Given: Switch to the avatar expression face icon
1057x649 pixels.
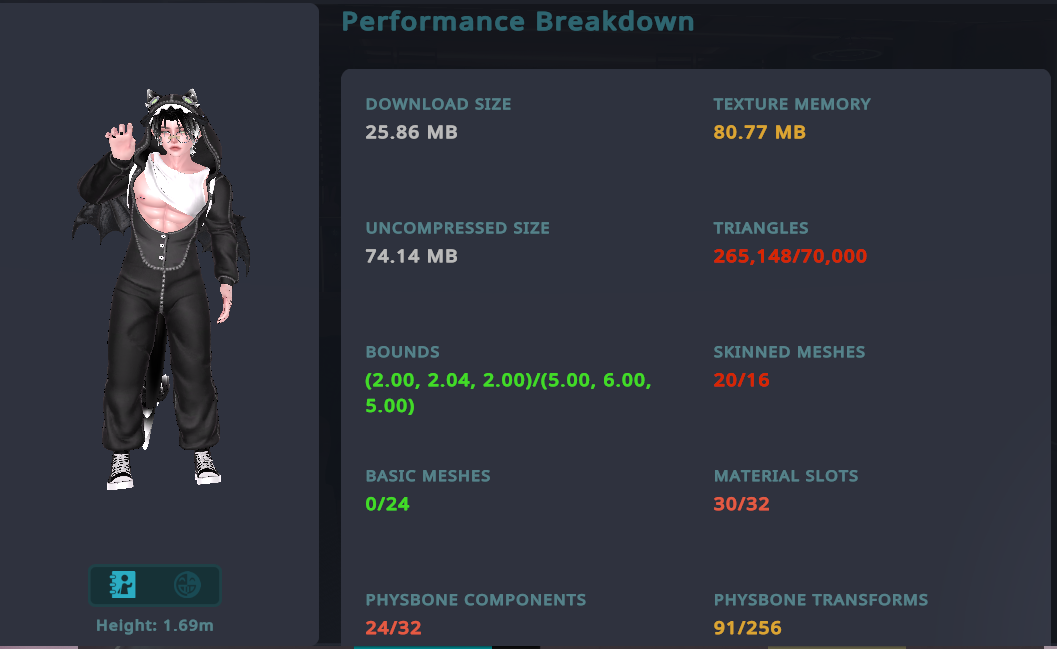Looking at the screenshot, I should [186, 585].
